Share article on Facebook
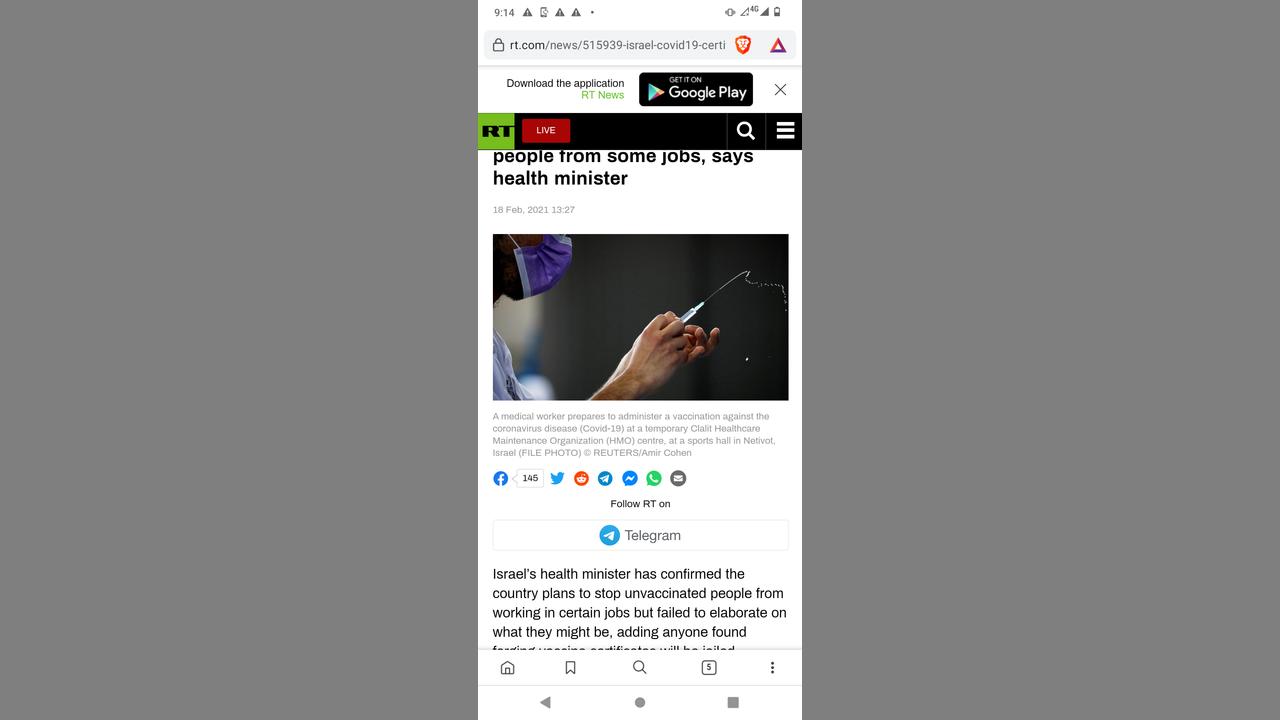 coord(501,478)
